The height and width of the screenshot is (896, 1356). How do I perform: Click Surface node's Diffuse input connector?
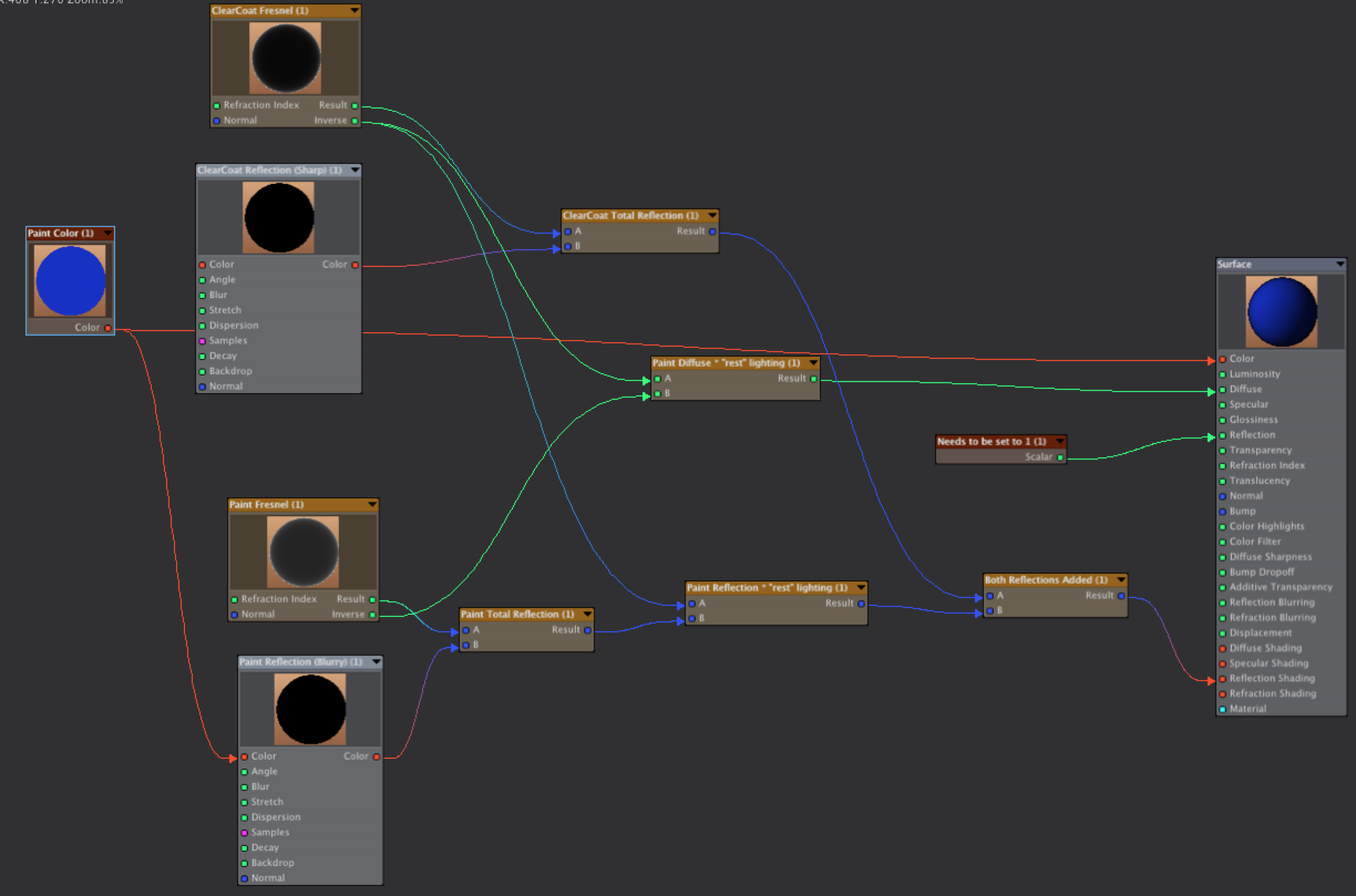(1223, 390)
